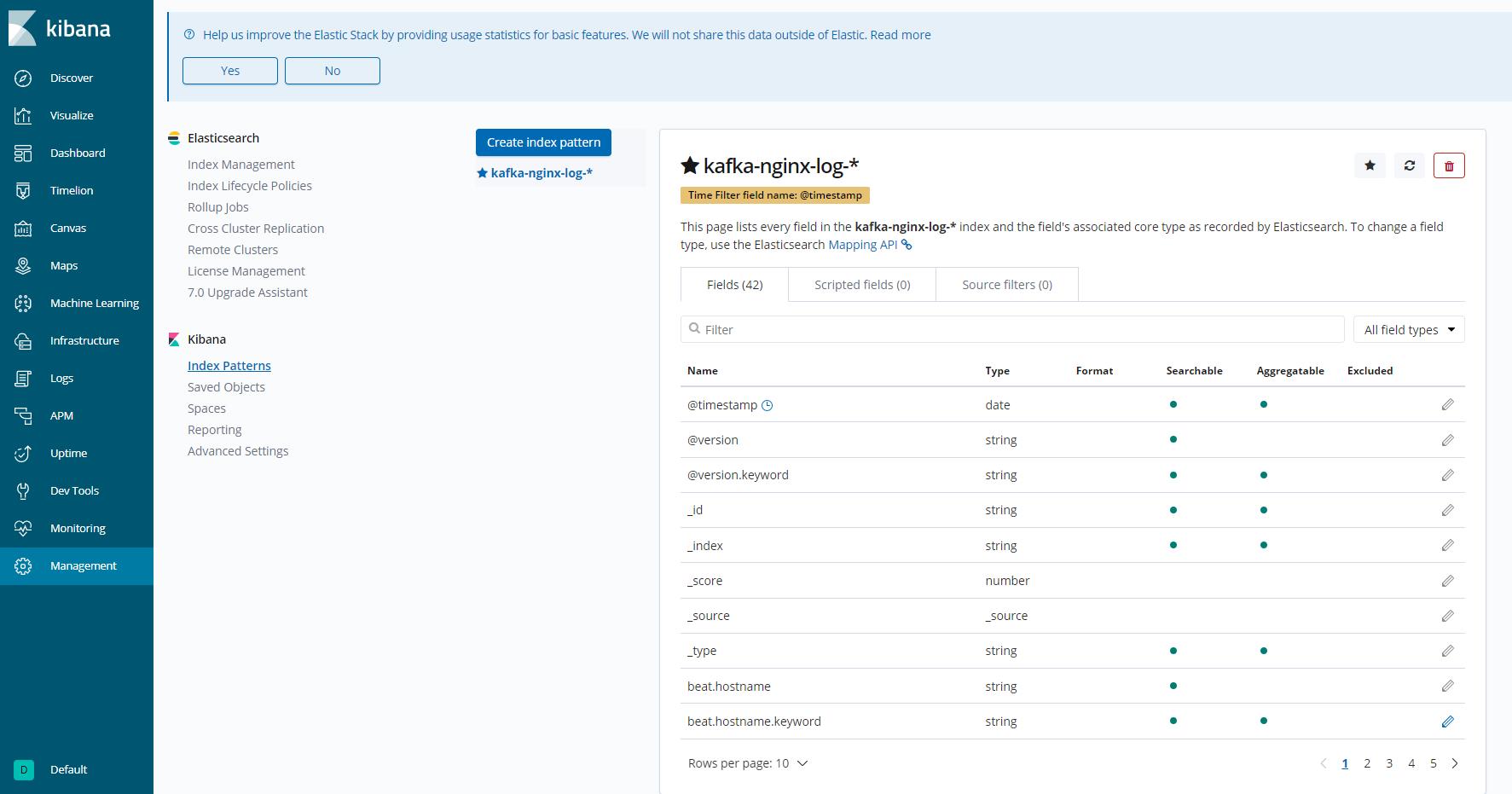Open the All field types dropdown

click(x=1409, y=329)
